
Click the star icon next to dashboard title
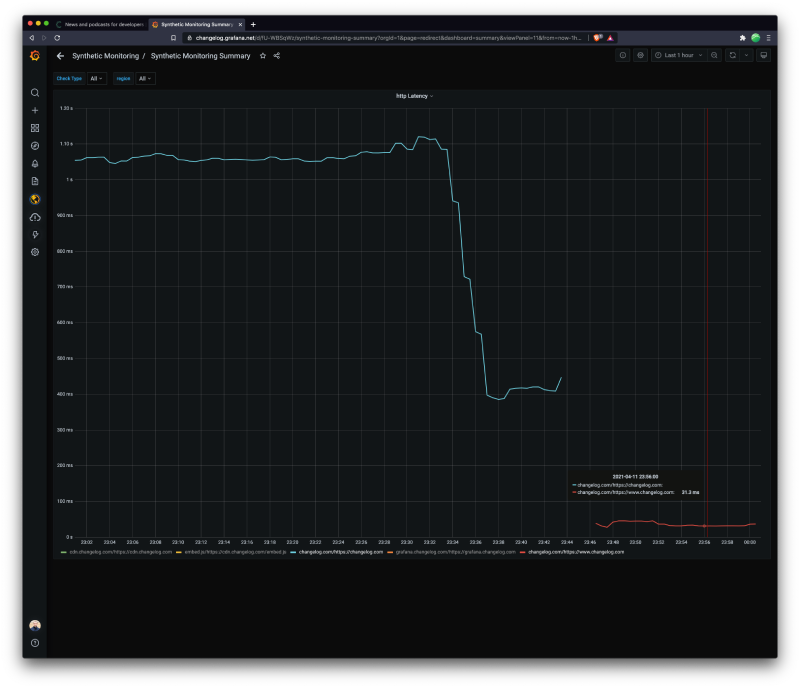coord(261,56)
